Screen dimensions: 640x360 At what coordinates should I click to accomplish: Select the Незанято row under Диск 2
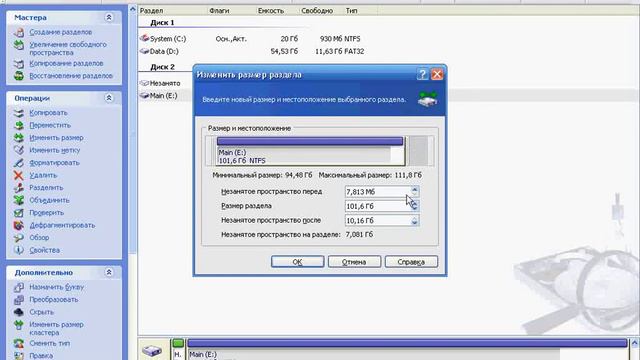tap(165, 83)
